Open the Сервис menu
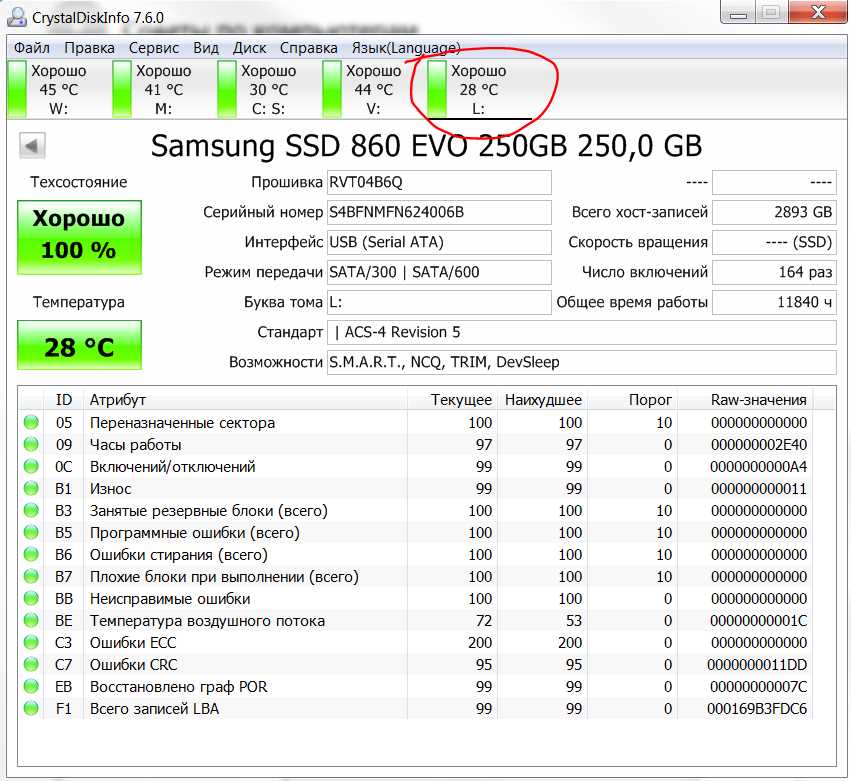The height and width of the screenshot is (781, 851). (x=154, y=48)
